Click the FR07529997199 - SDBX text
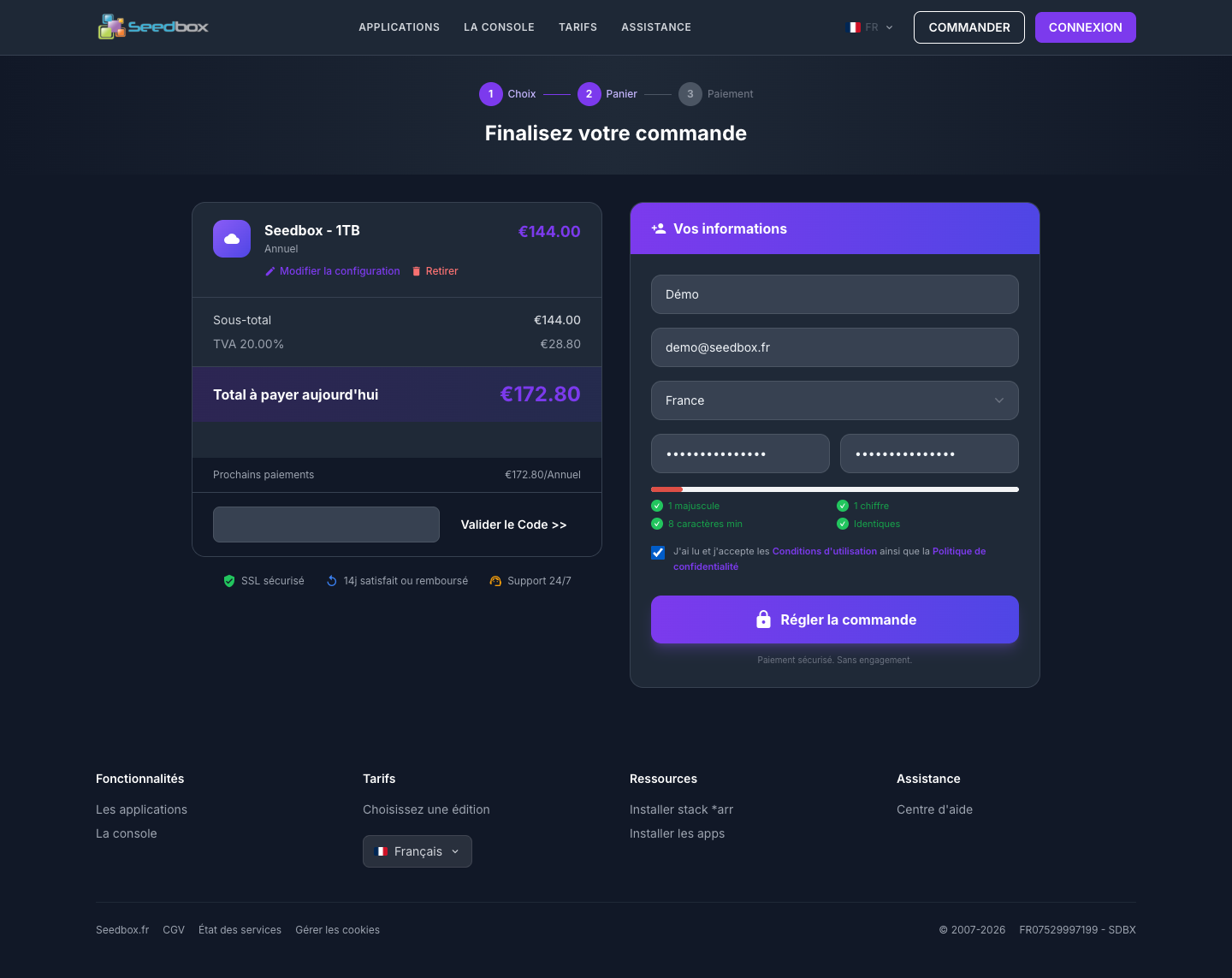 1077,930
